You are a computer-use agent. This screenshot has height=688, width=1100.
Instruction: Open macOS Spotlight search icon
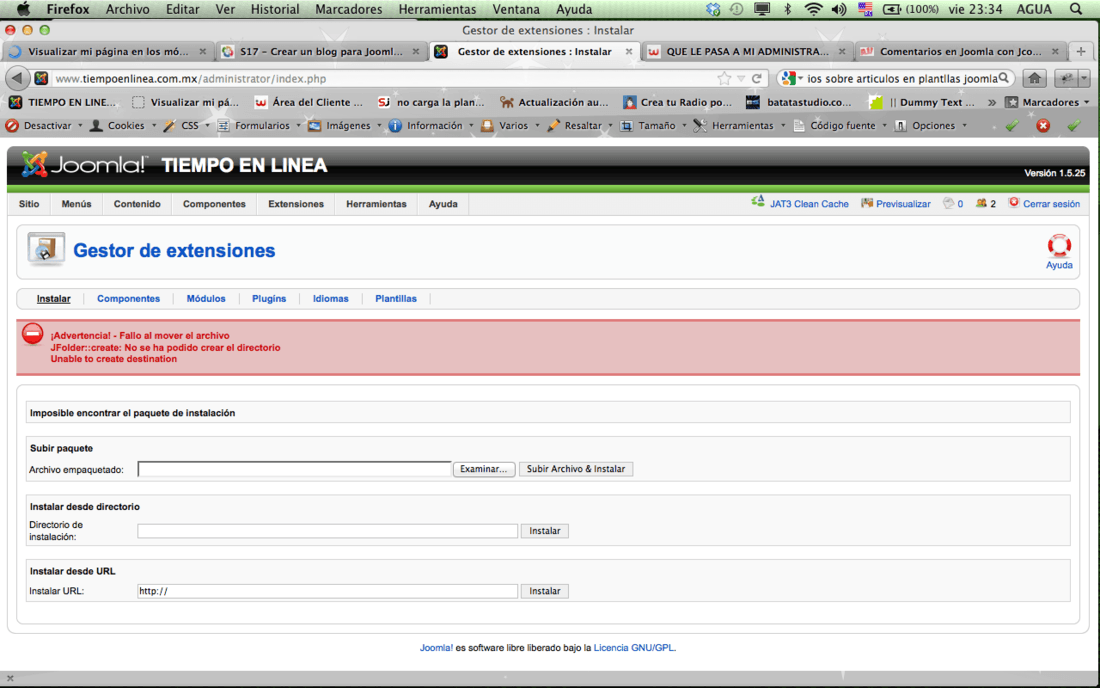pos(1075,9)
